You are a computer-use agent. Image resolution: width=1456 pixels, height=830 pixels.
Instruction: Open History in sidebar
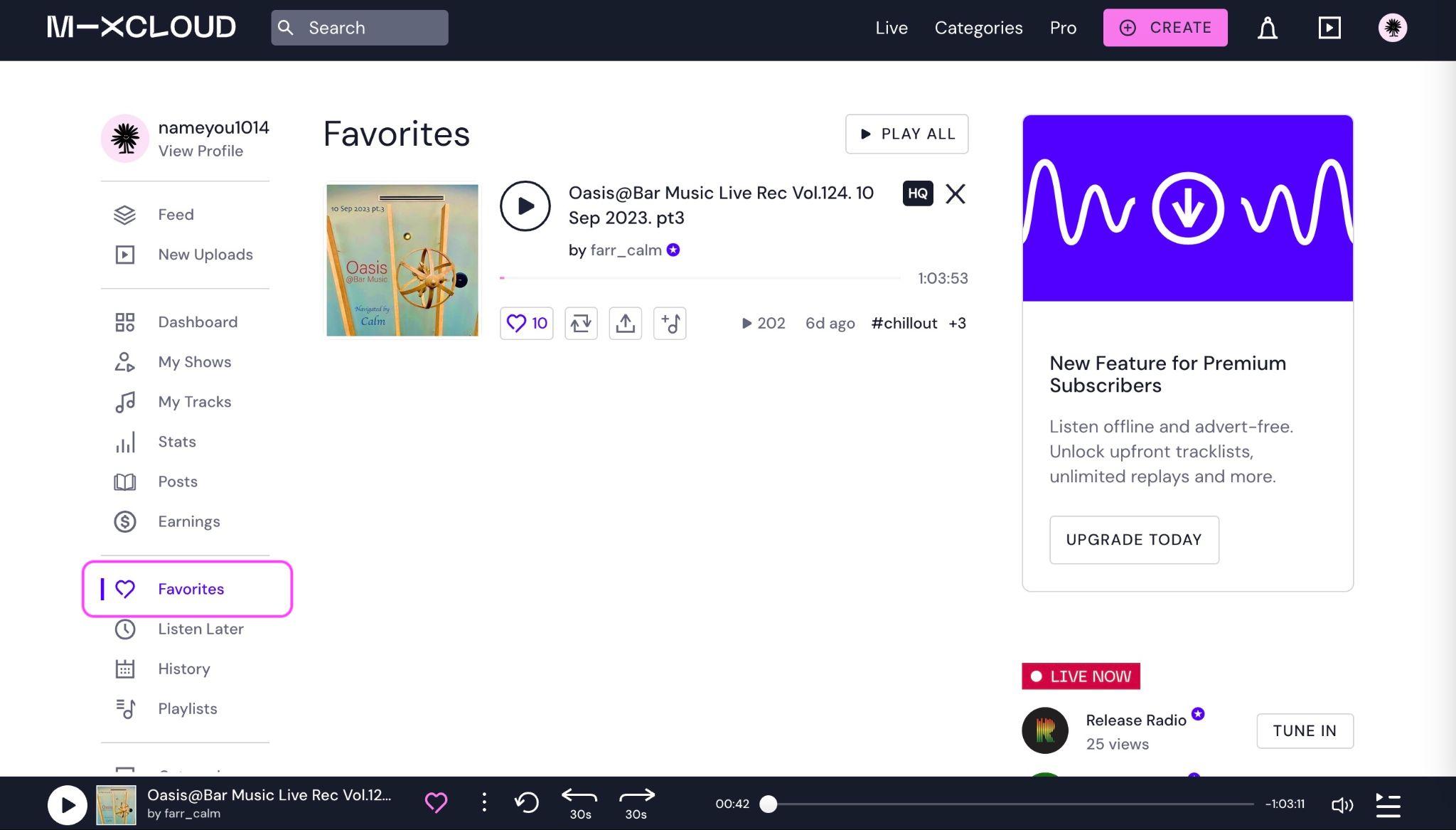click(183, 669)
